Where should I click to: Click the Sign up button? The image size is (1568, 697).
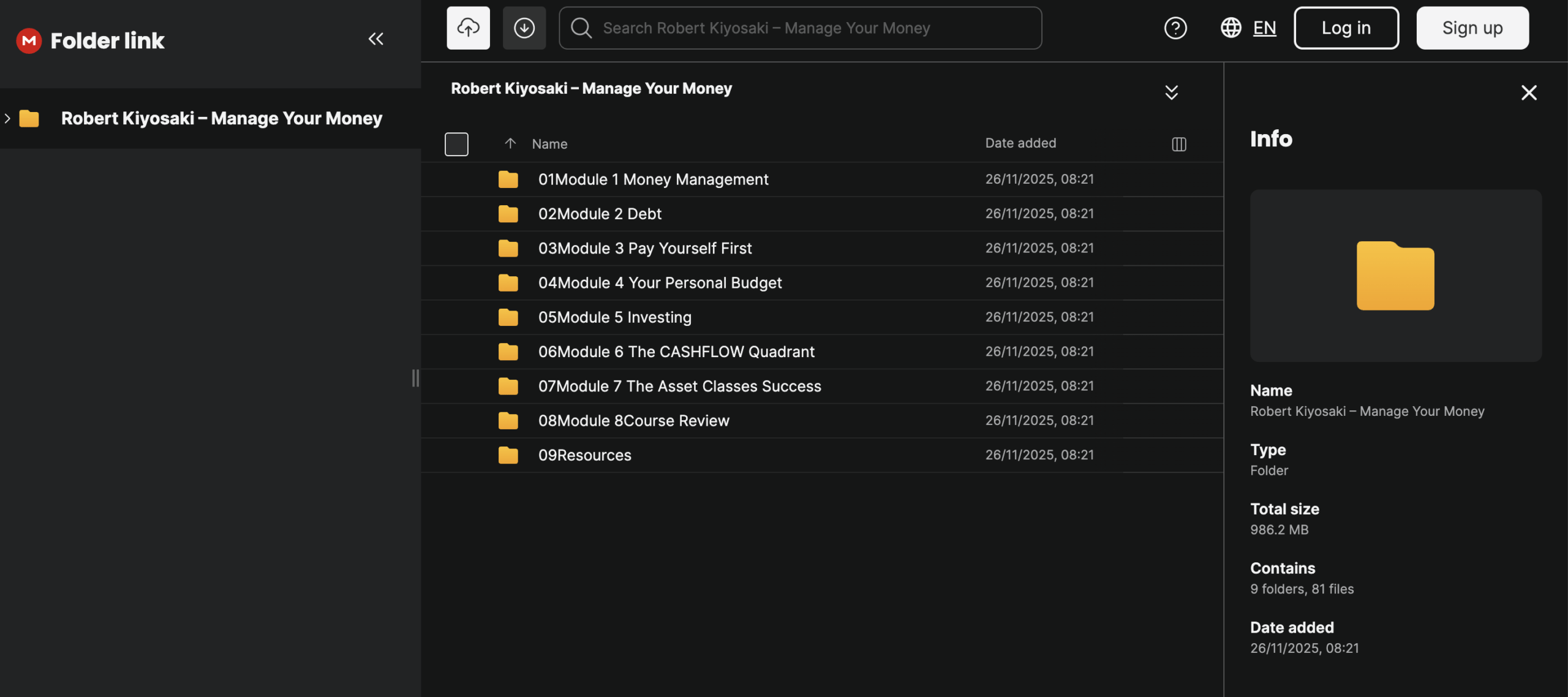pos(1472,28)
